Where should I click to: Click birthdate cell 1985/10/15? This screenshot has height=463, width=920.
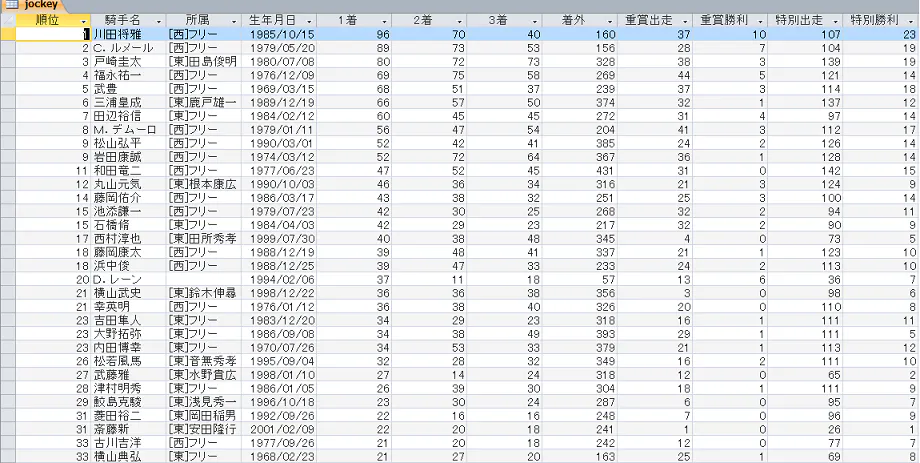279,34
